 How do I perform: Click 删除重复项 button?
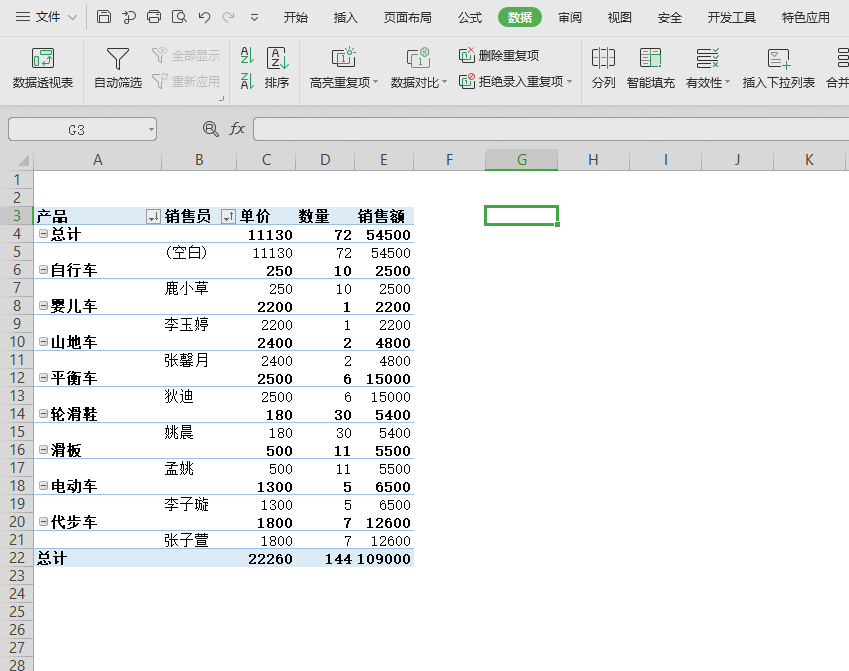pyautogui.click(x=499, y=55)
